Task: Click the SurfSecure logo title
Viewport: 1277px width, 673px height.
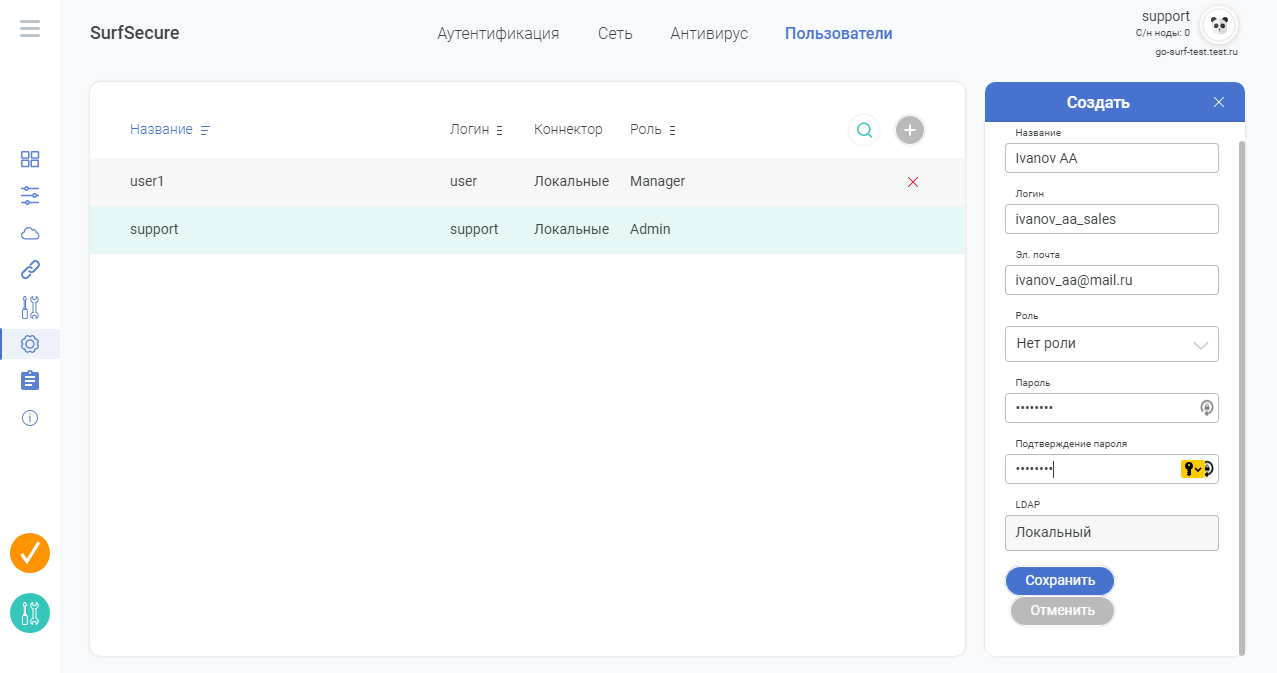Action: [x=135, y=33]
